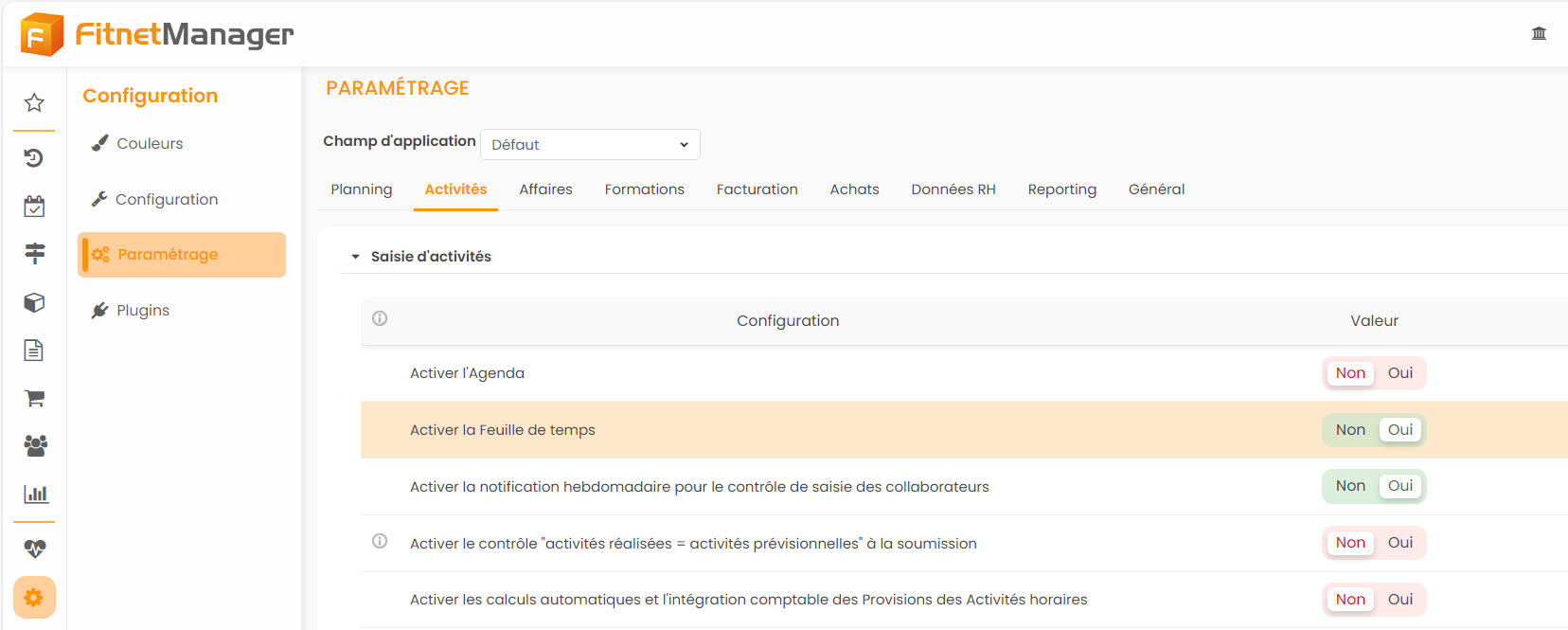This screenshot has width=1568, height=630.
Task: Open the heartbeat monitor icon in sidebar
Action: 35,549
